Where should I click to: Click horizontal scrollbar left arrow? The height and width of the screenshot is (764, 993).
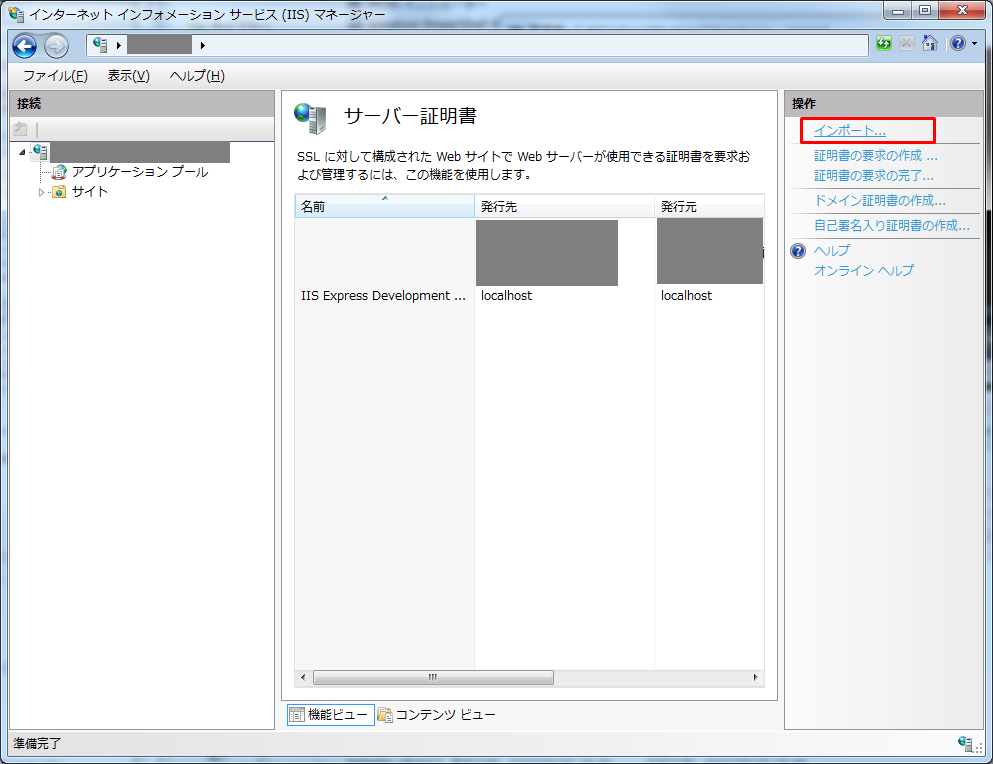[303, 677]
